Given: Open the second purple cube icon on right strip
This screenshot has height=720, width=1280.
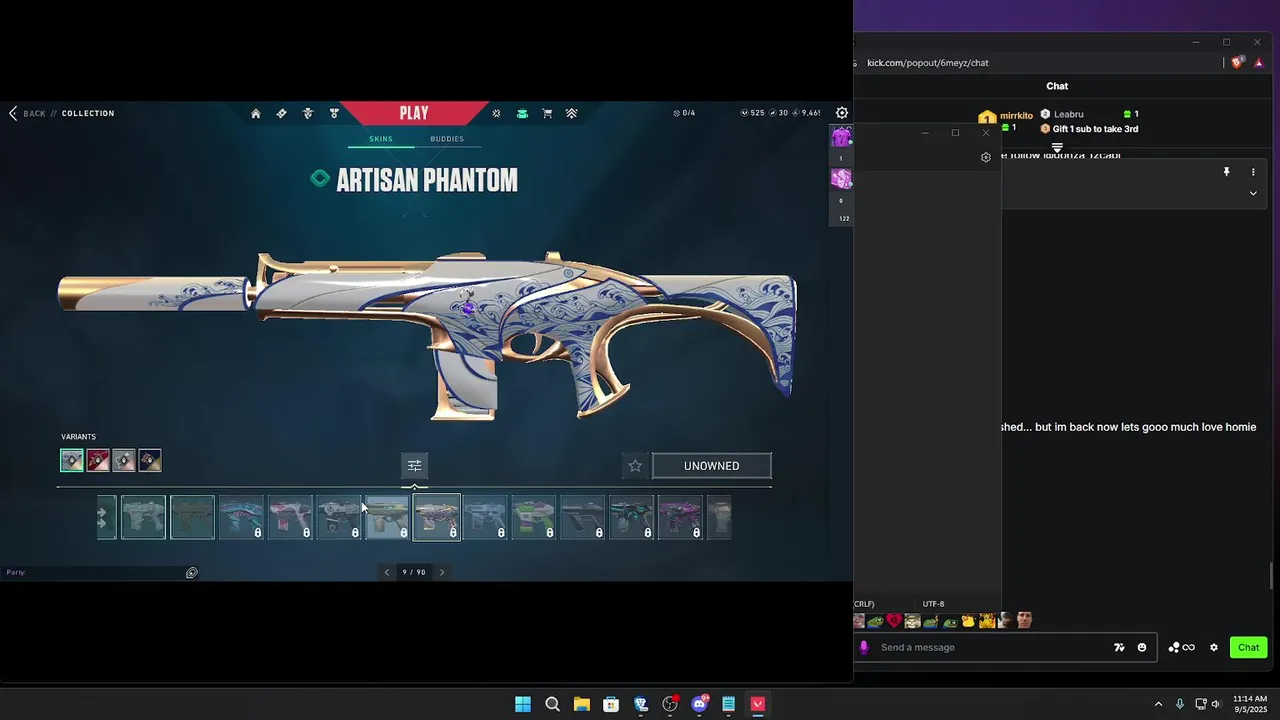Looking at the screenshot, I should (842, 179).
